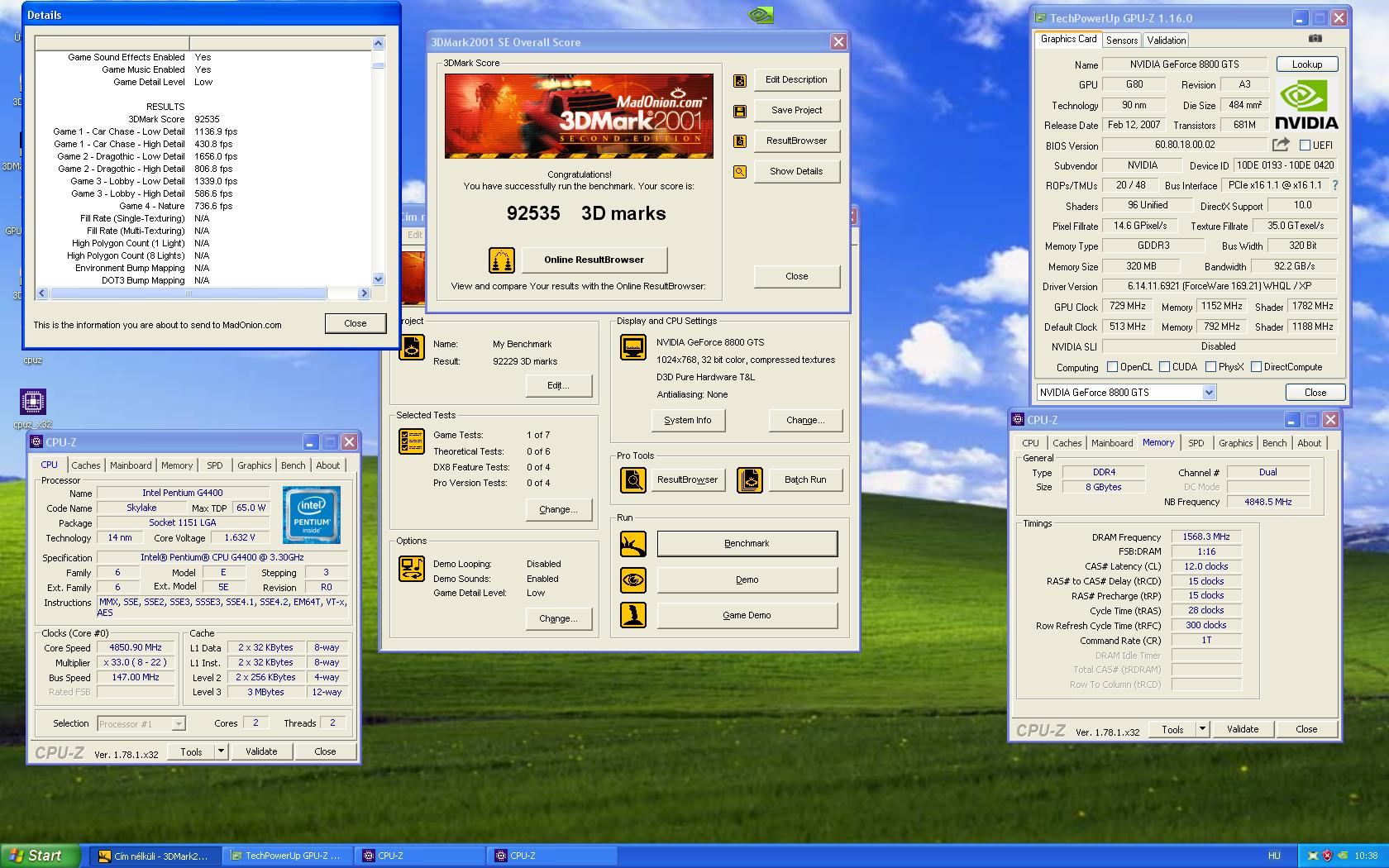Click the NVIDIA eye icon on the desktop
Viewport: 1389px width, 868px height.
tap(761, 14)
